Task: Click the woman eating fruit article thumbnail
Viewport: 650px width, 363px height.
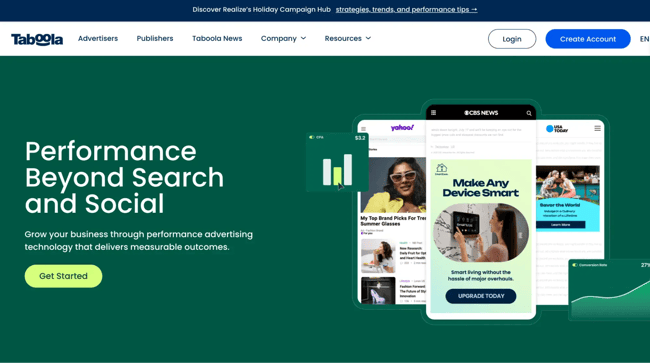Action: pyautogui.click(x=378, y=256)
